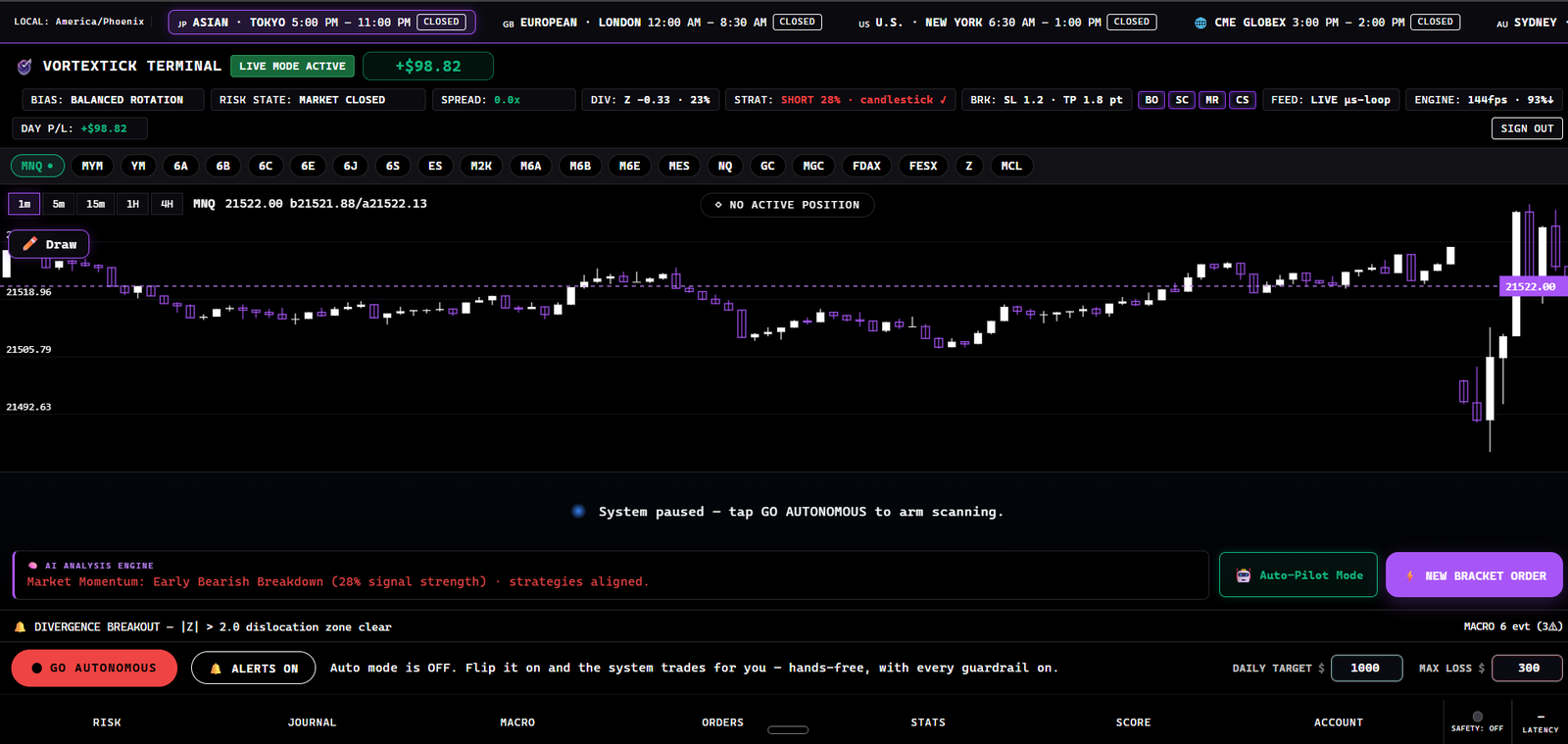1568x744 pixels.
Task: Select the 1m timeframe
Action: [x=24, y=204]
